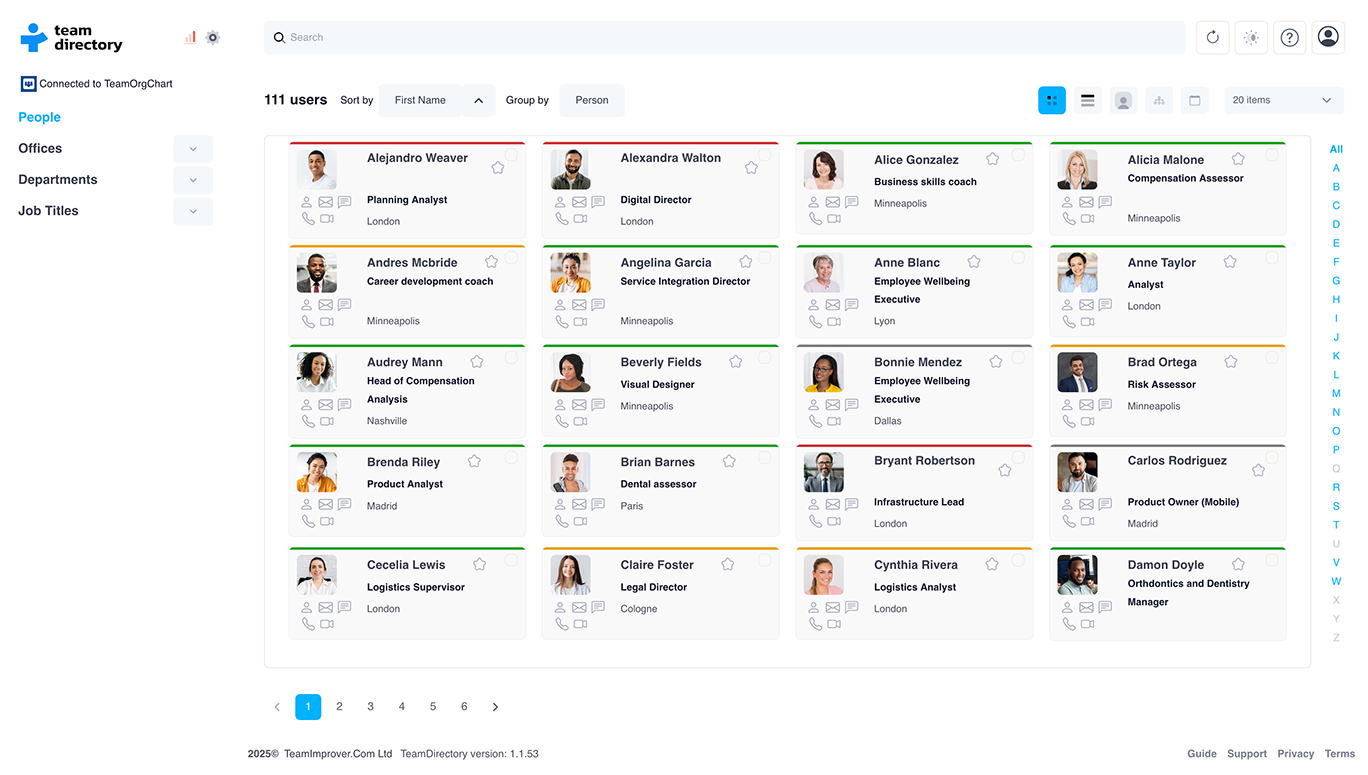Click the email icon on Alejandro Weaver's card
1368x775 pixels.
326,202
